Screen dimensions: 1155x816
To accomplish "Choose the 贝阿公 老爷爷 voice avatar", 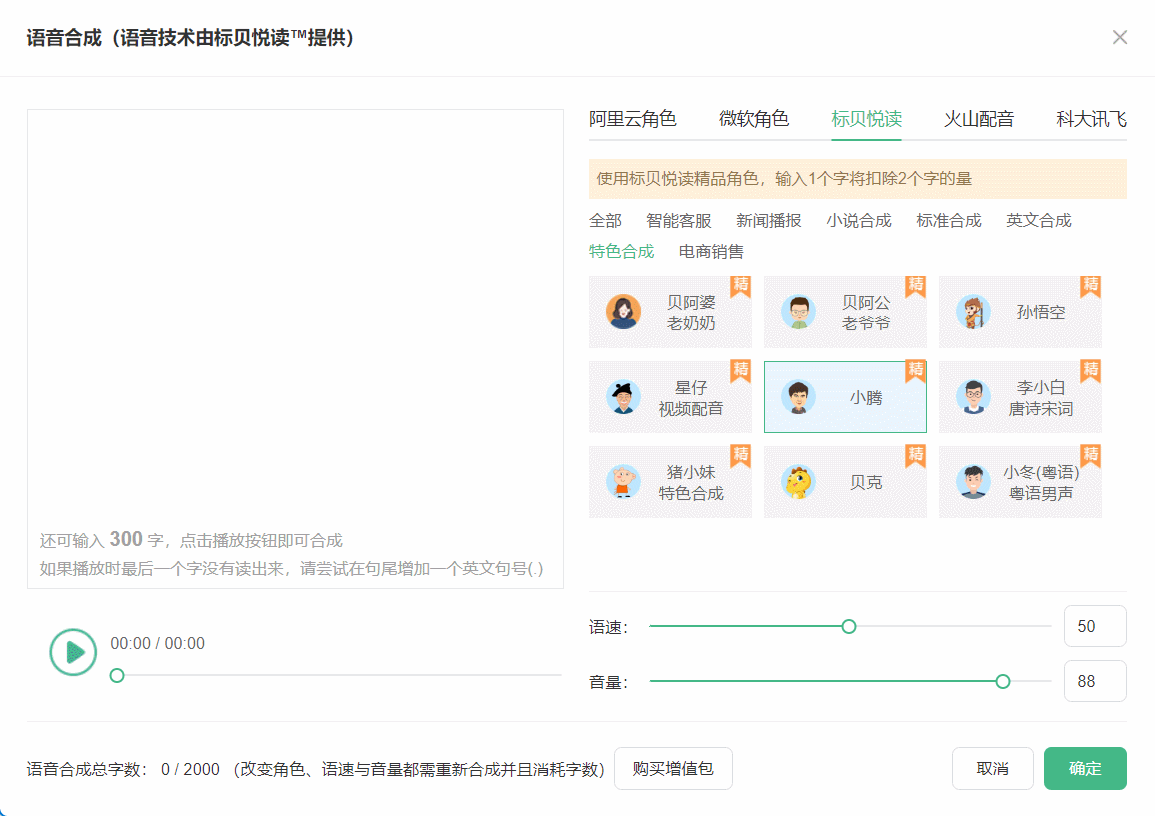I will point(798,312).
